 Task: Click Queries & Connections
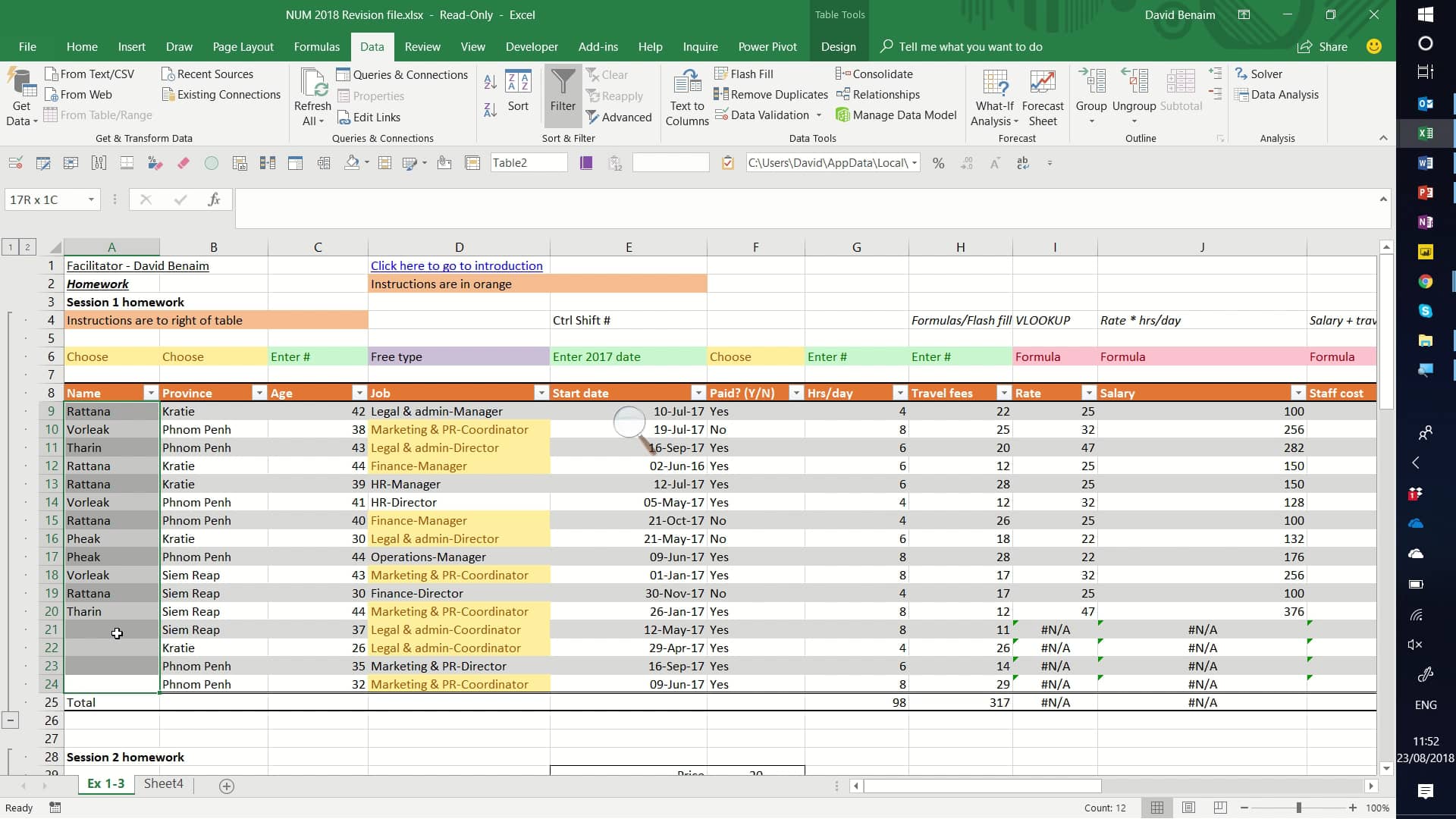[402, 74]
